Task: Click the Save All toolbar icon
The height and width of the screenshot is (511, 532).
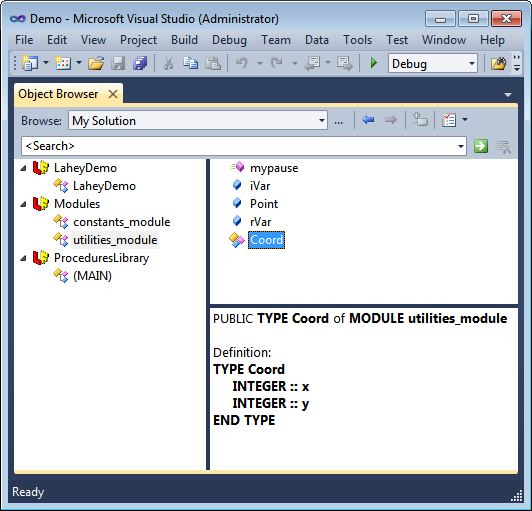Action: click(140, 63)
